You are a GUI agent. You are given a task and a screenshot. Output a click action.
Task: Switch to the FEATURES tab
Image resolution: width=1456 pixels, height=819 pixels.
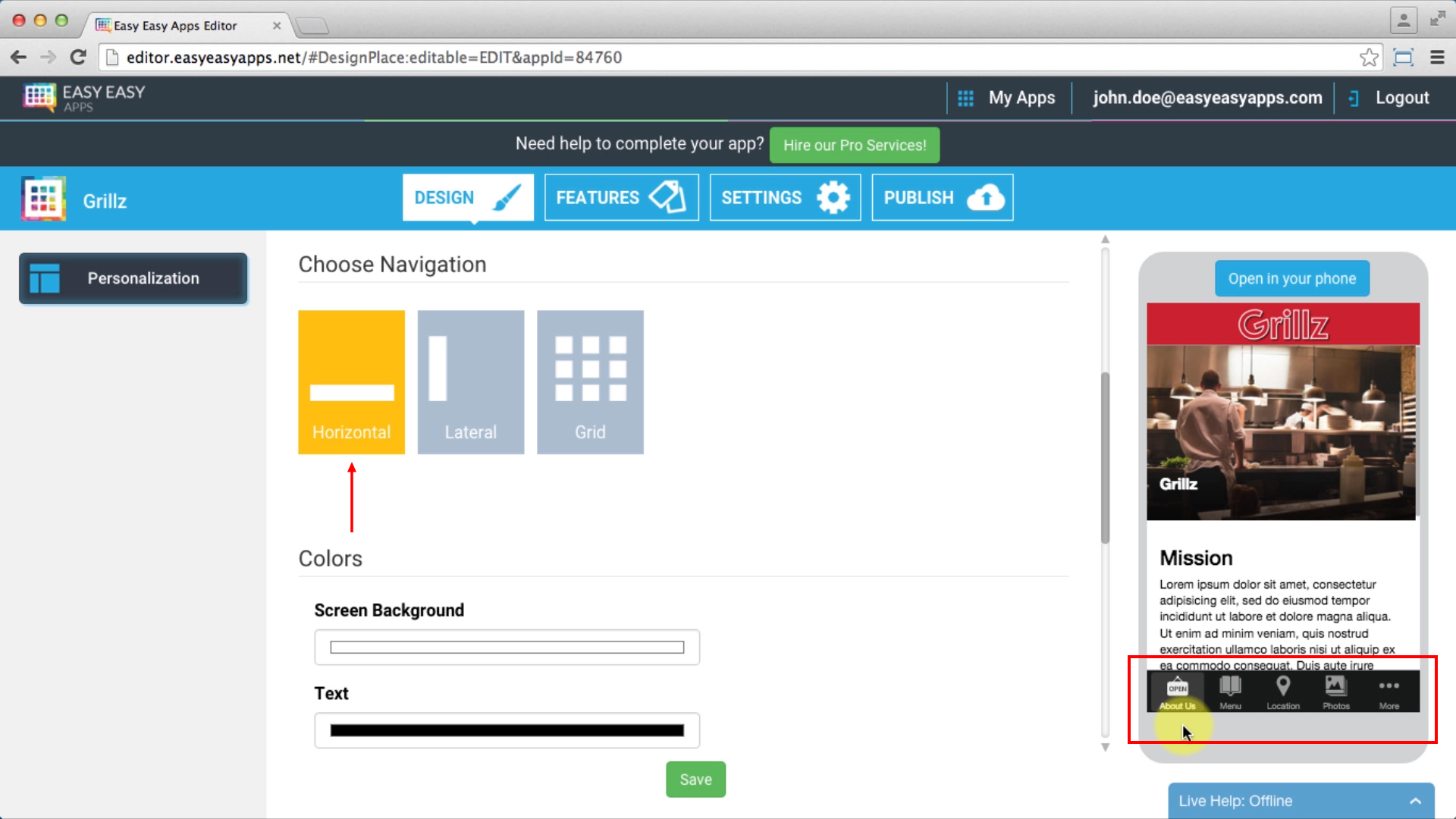tap(620, 197)
